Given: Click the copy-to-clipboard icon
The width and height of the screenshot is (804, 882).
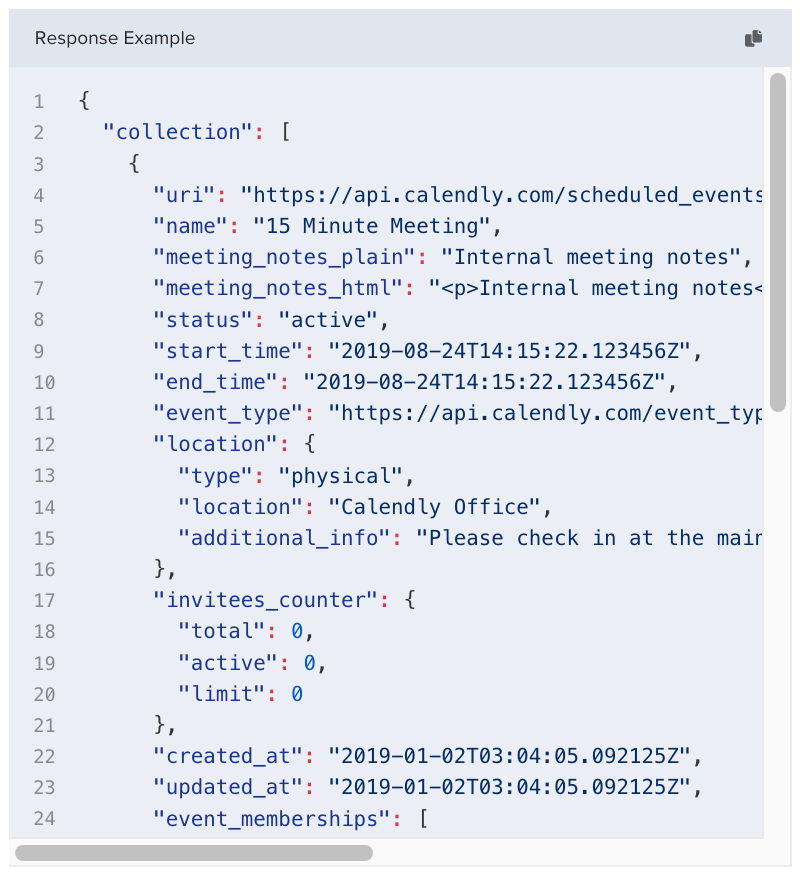Looking at the screenshot, I should 753,38.
